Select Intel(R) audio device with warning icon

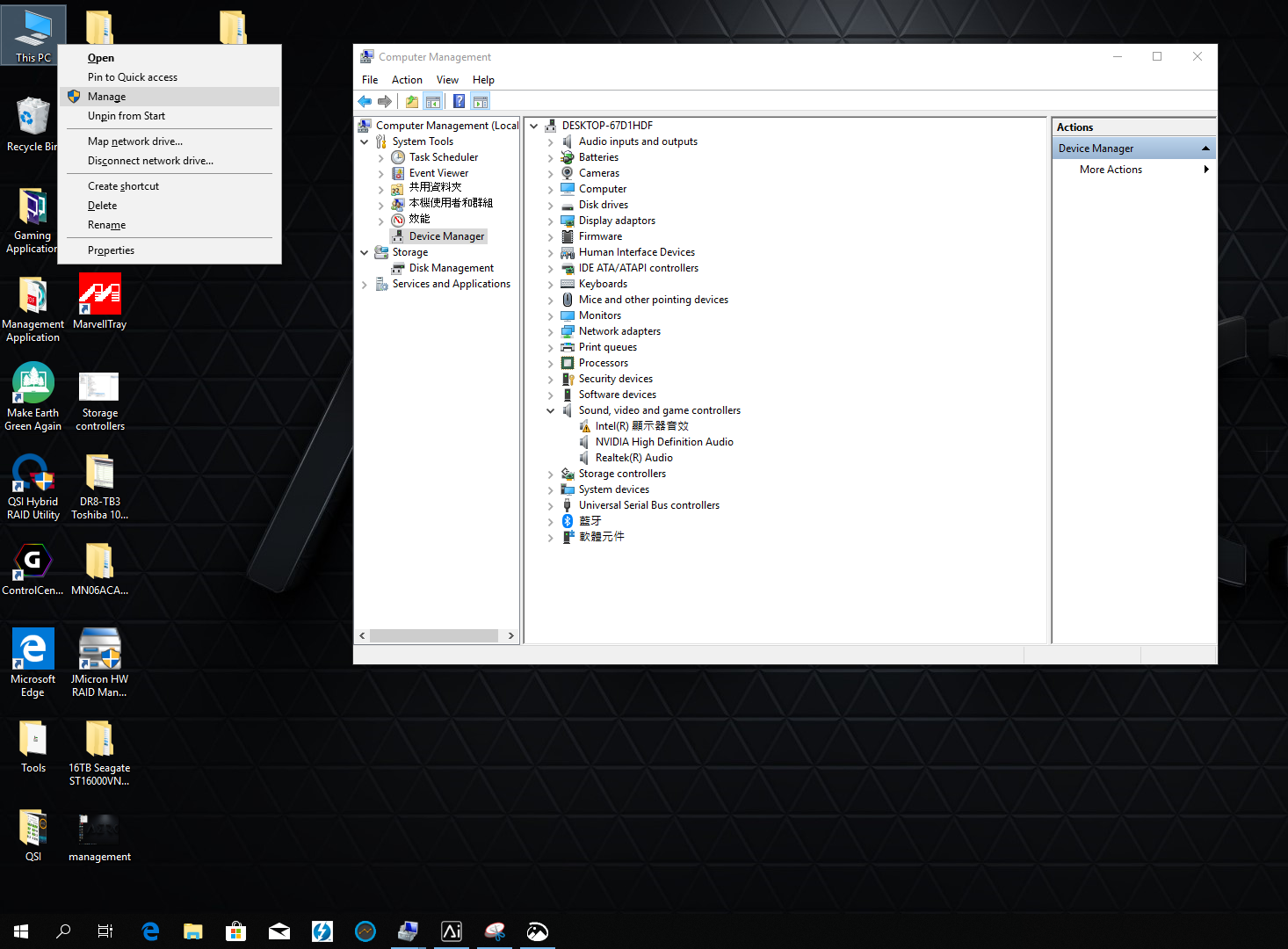[x=641, y=426]
